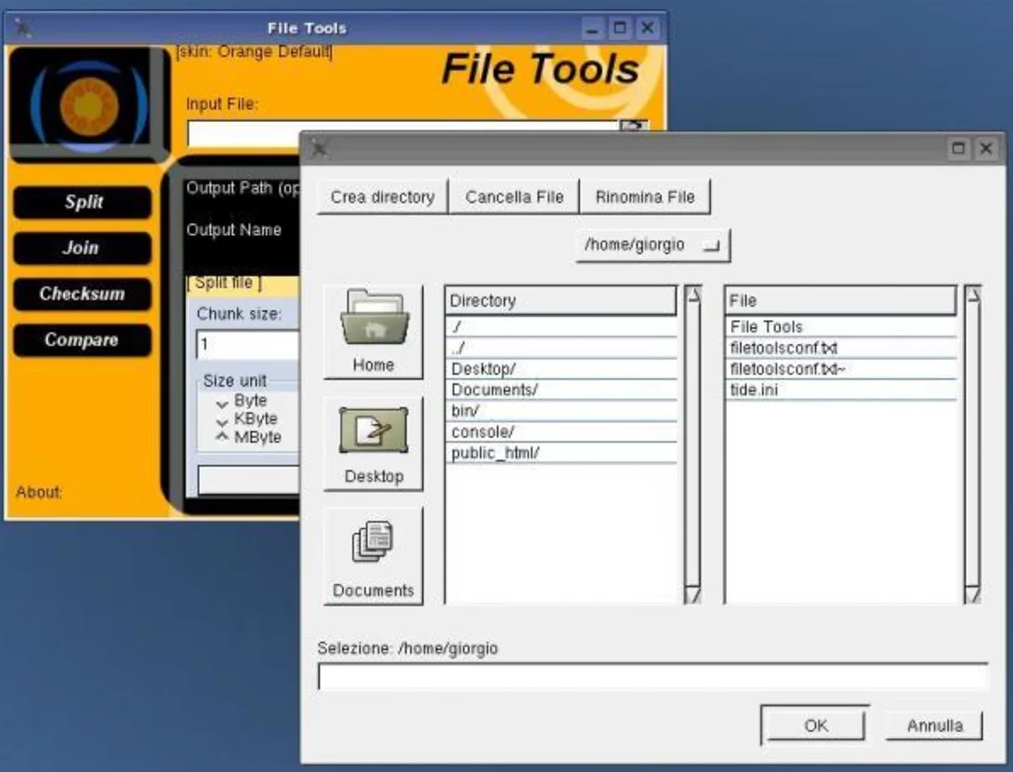Screen dimensions: 1013x772
Task: Click the File list scroll up arrow
Action: 972,295
